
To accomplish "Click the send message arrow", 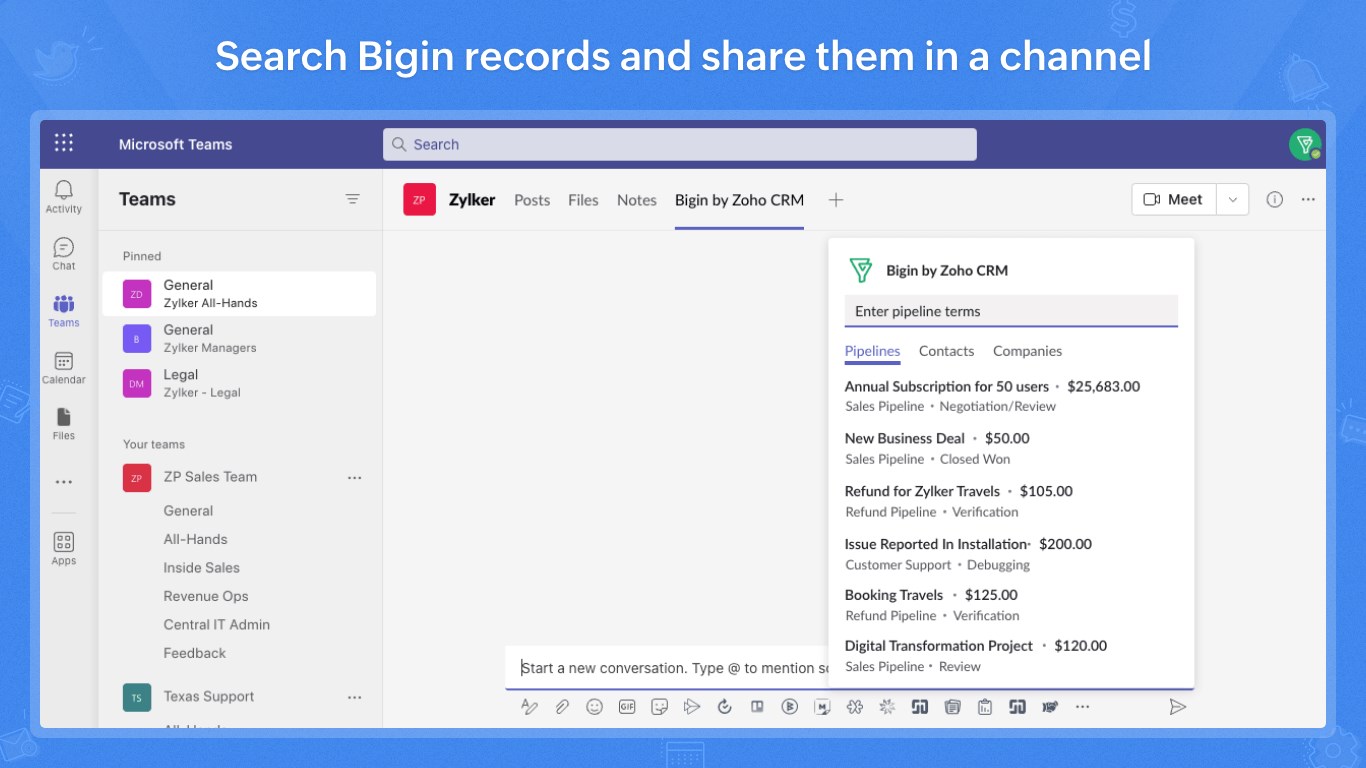I will [x=1178, y=707].
